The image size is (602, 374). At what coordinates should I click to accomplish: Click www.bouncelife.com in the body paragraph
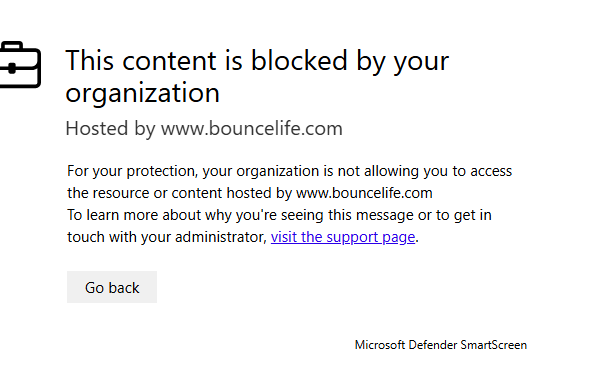(364, 193)
